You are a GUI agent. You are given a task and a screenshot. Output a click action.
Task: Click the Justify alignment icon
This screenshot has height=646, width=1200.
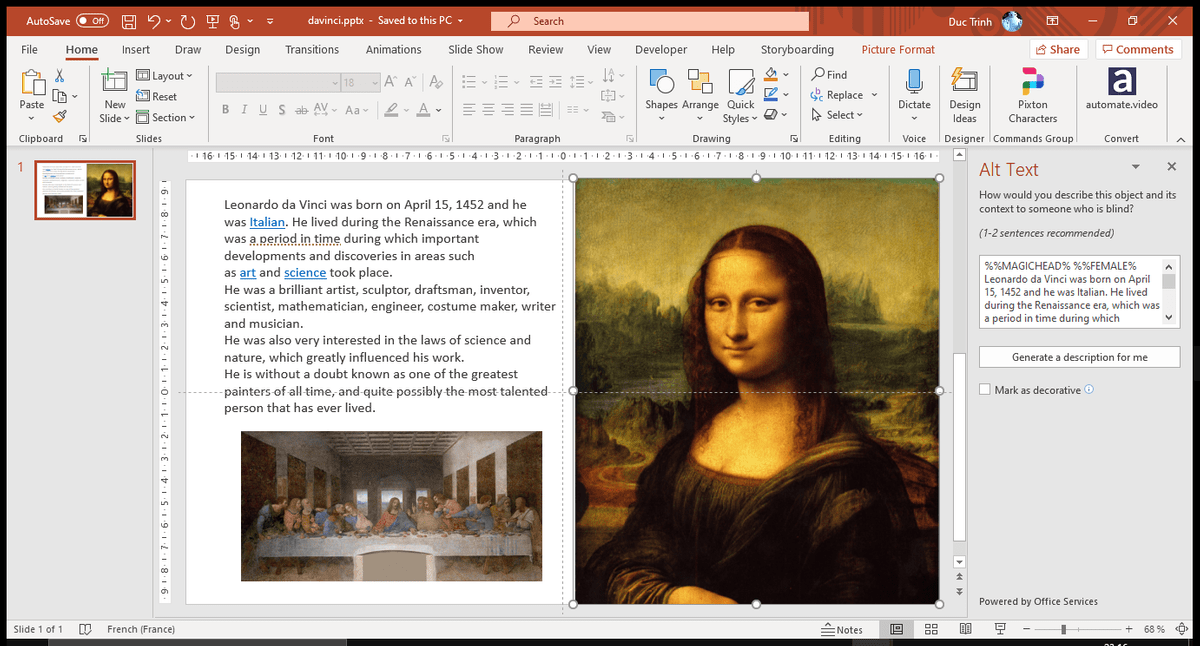pyautogui.click(x=526, y=110)
